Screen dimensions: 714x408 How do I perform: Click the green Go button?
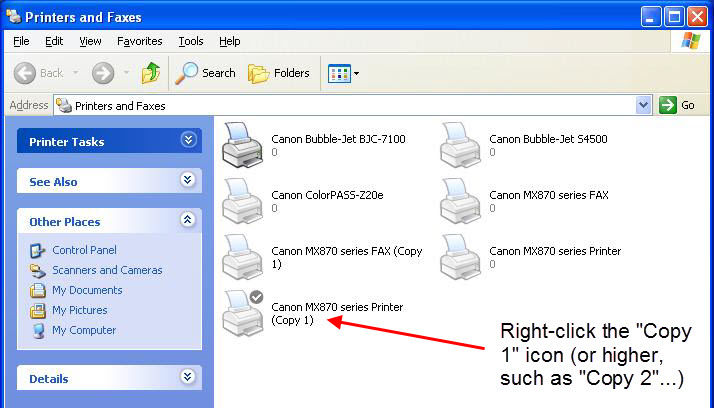click(677, 106)
